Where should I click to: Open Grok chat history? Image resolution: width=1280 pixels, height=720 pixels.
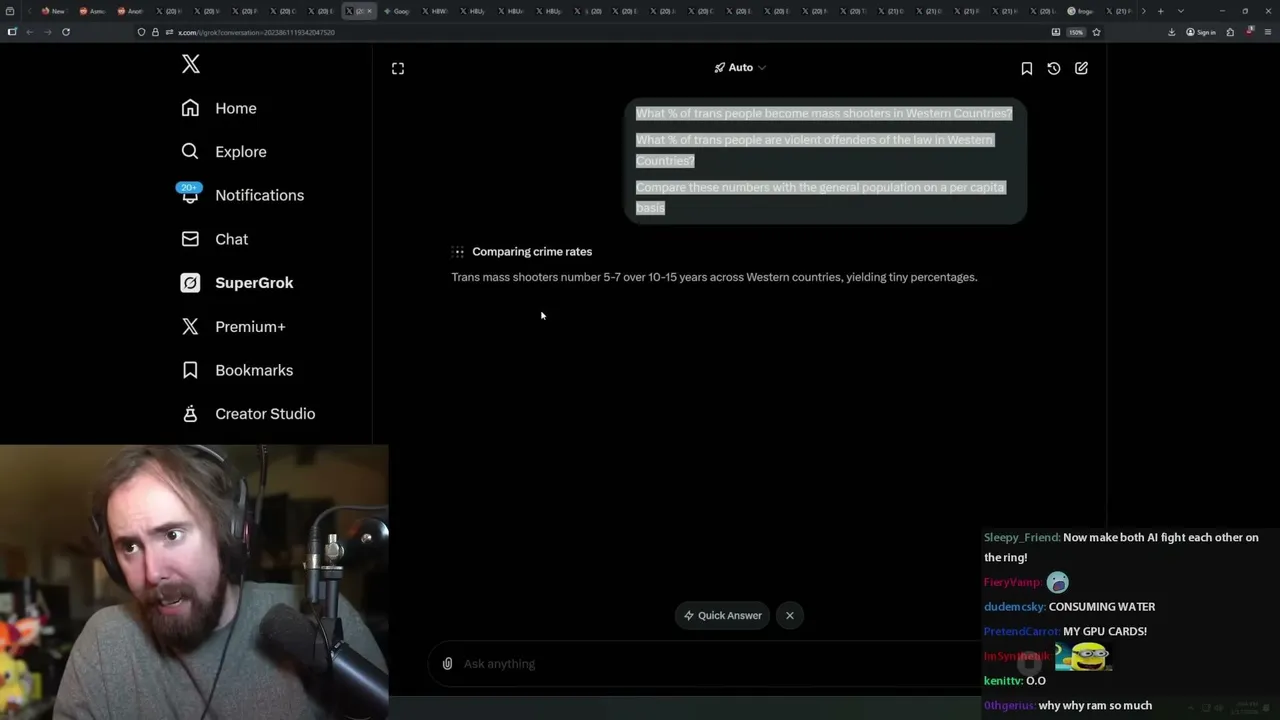1054,68
